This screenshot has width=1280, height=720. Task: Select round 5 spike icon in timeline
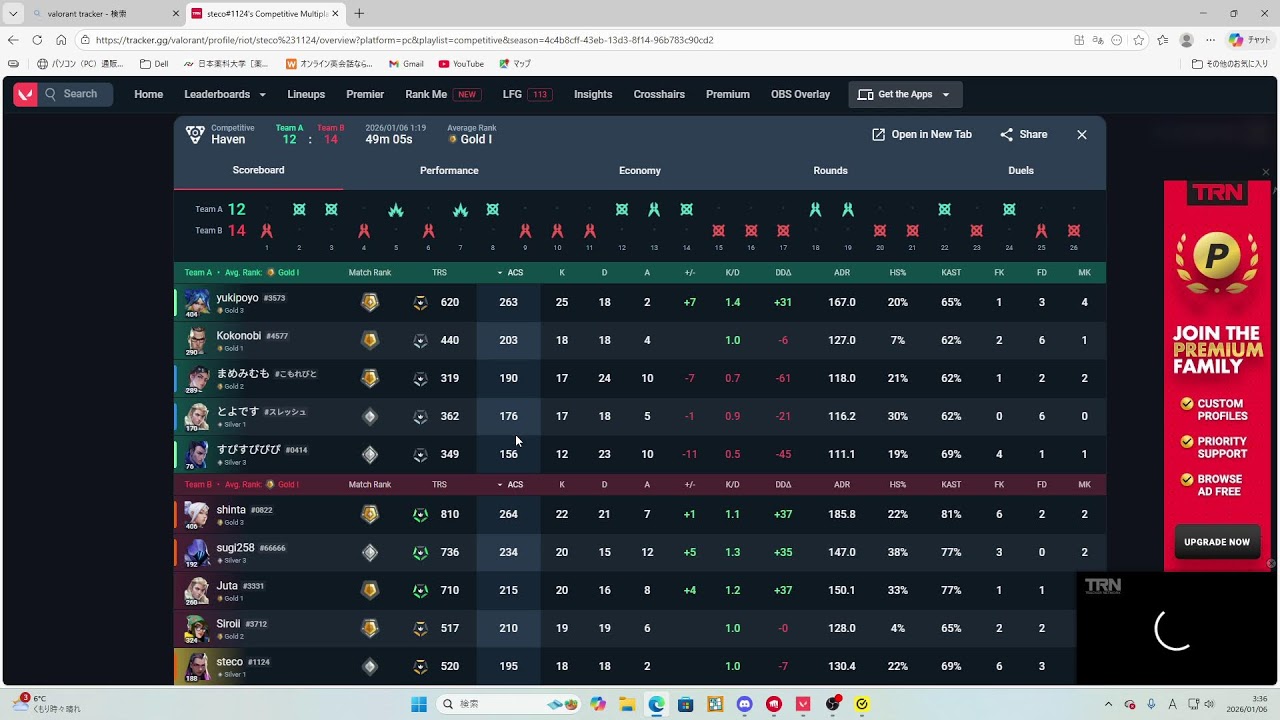[x=396, y=210]
